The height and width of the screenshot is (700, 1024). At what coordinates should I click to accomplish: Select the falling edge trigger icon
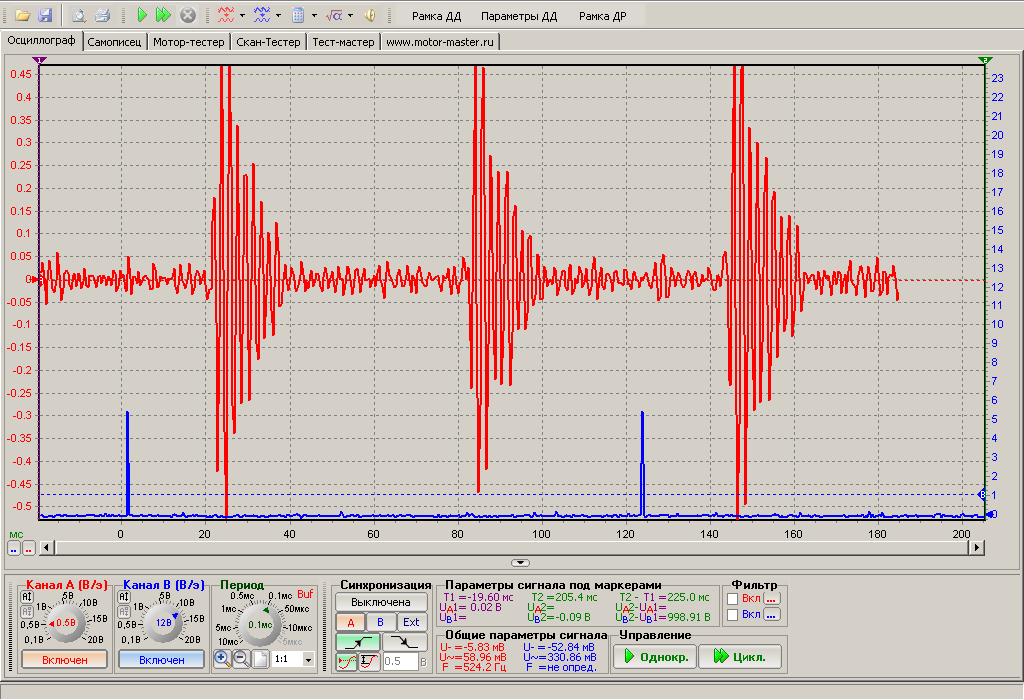(x=405, y=642)
